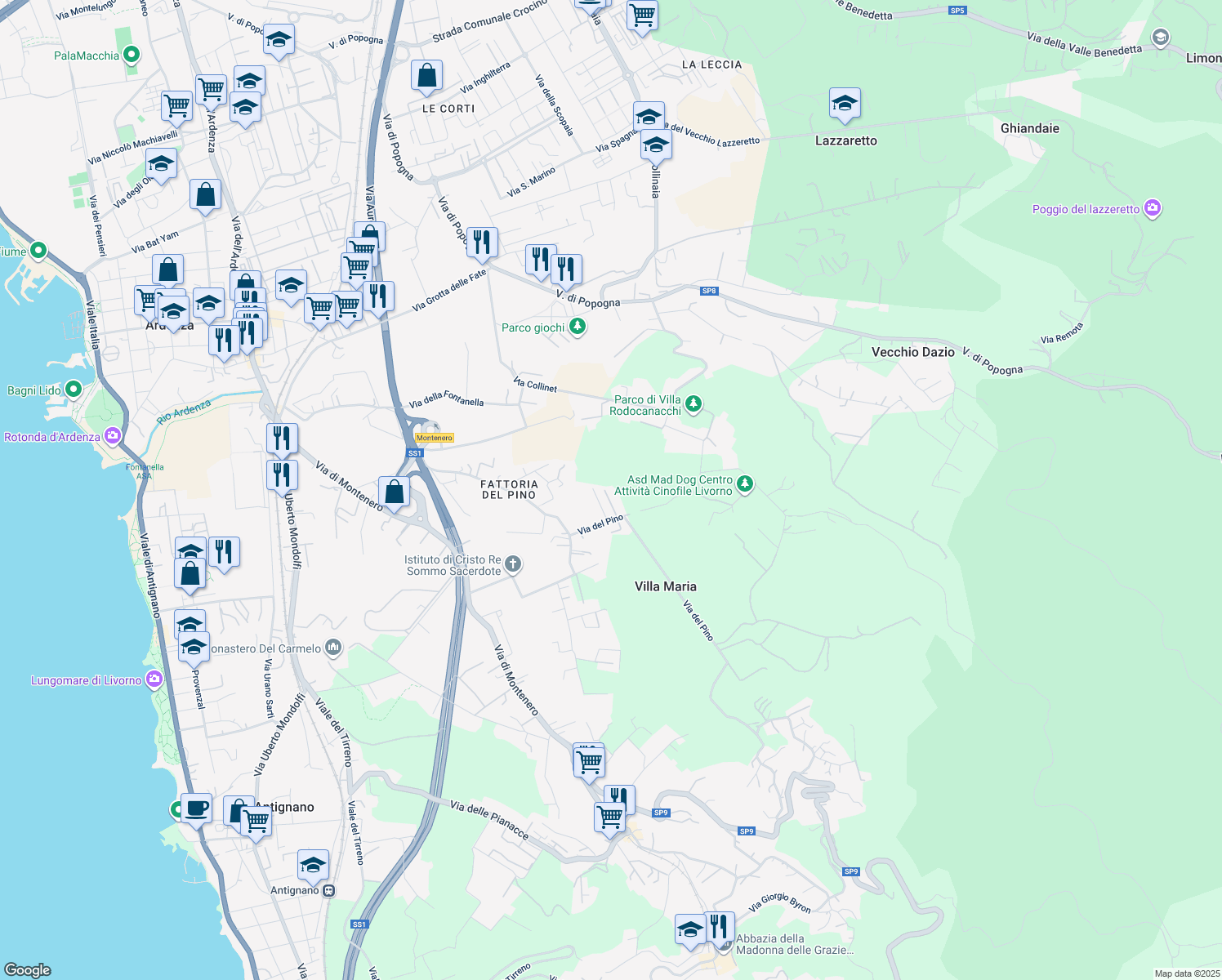Open the shopping bag marker on Via di Montenero
Screen dimensions: 1222x980
pos(394,492)
